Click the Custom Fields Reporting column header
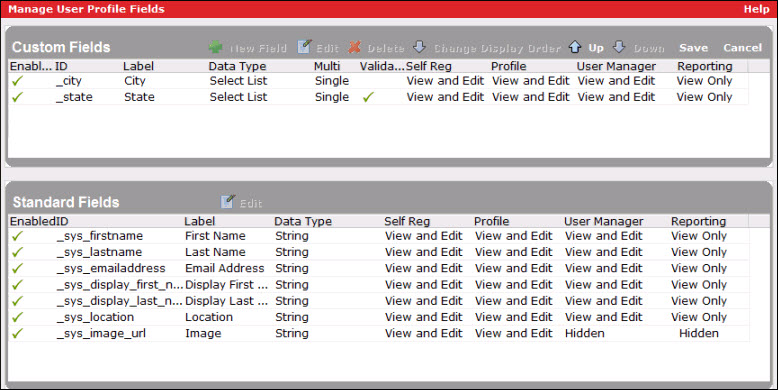This screenshot has height=390, width=778. tap(705, 66)
